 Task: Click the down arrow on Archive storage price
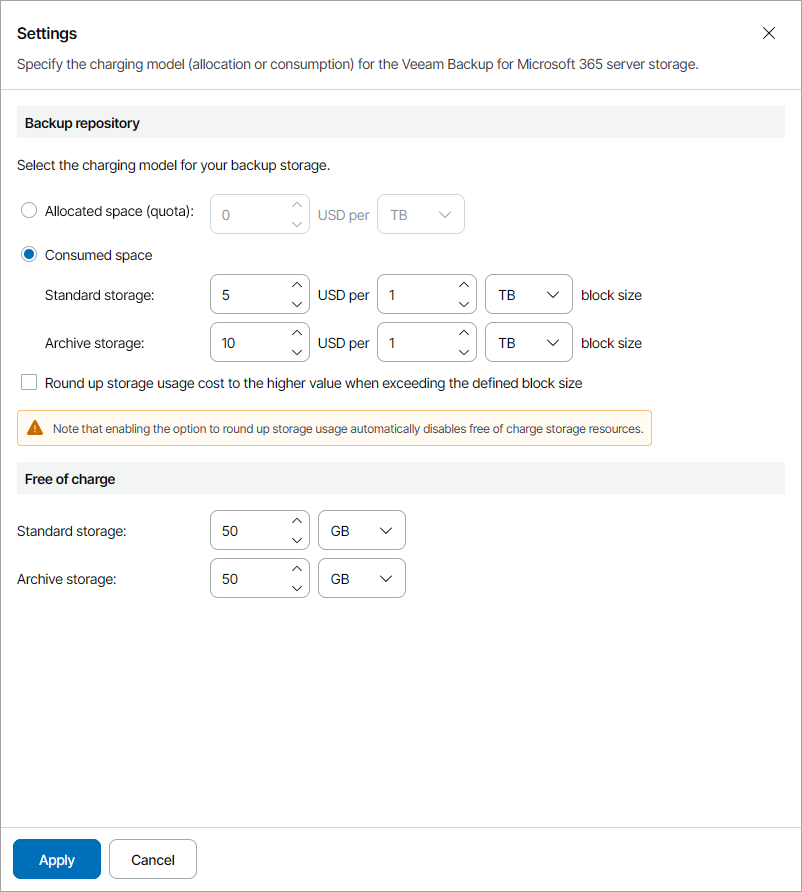click(x=297, y=350)
